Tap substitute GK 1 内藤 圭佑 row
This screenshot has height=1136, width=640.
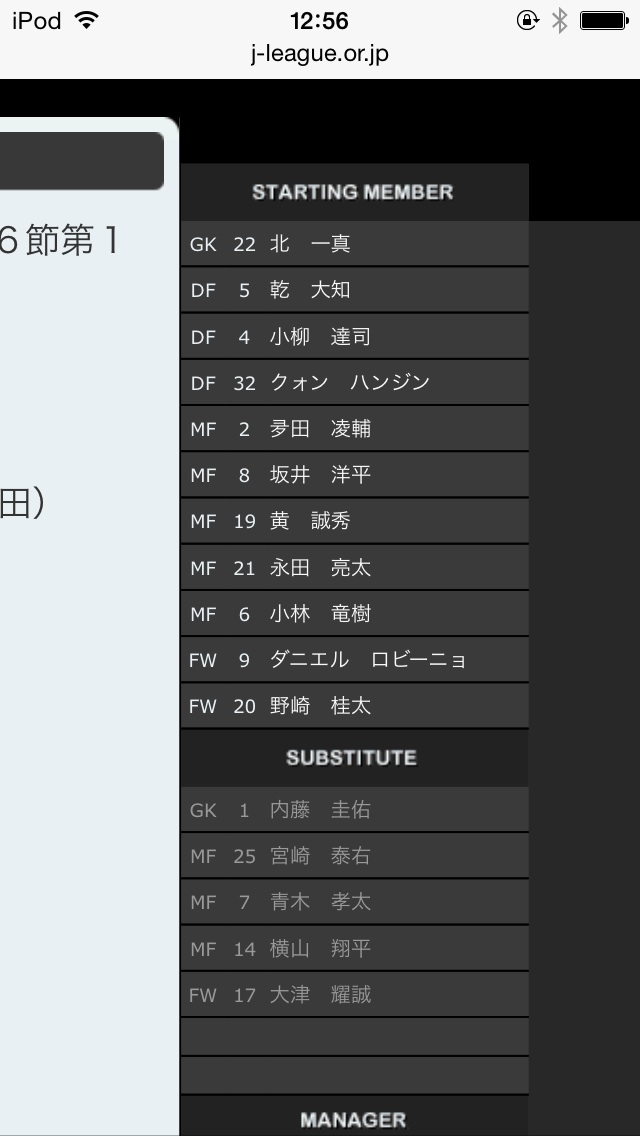click(354, 810)
